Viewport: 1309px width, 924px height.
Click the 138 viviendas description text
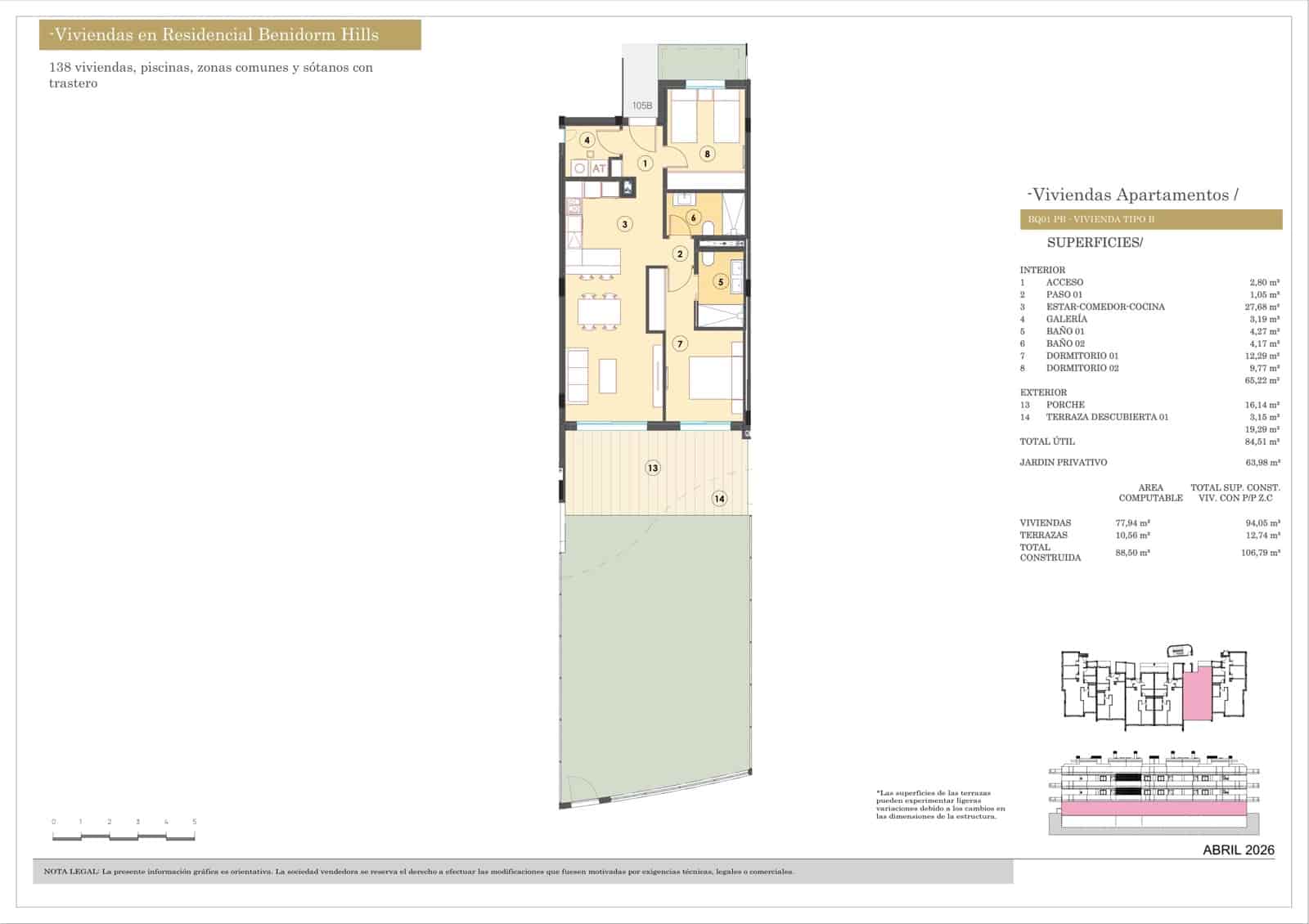click(x=211, y=75)
